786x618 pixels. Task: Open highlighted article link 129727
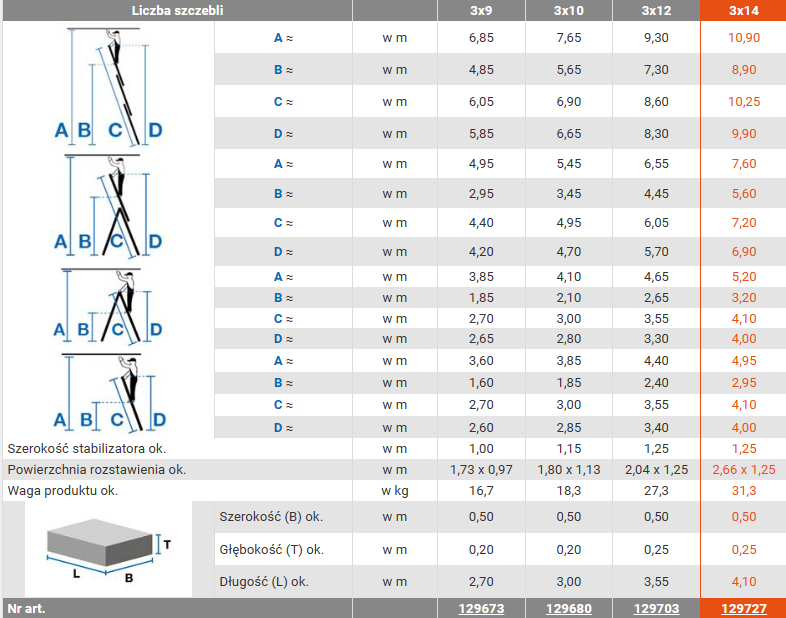tap(744, 608)
